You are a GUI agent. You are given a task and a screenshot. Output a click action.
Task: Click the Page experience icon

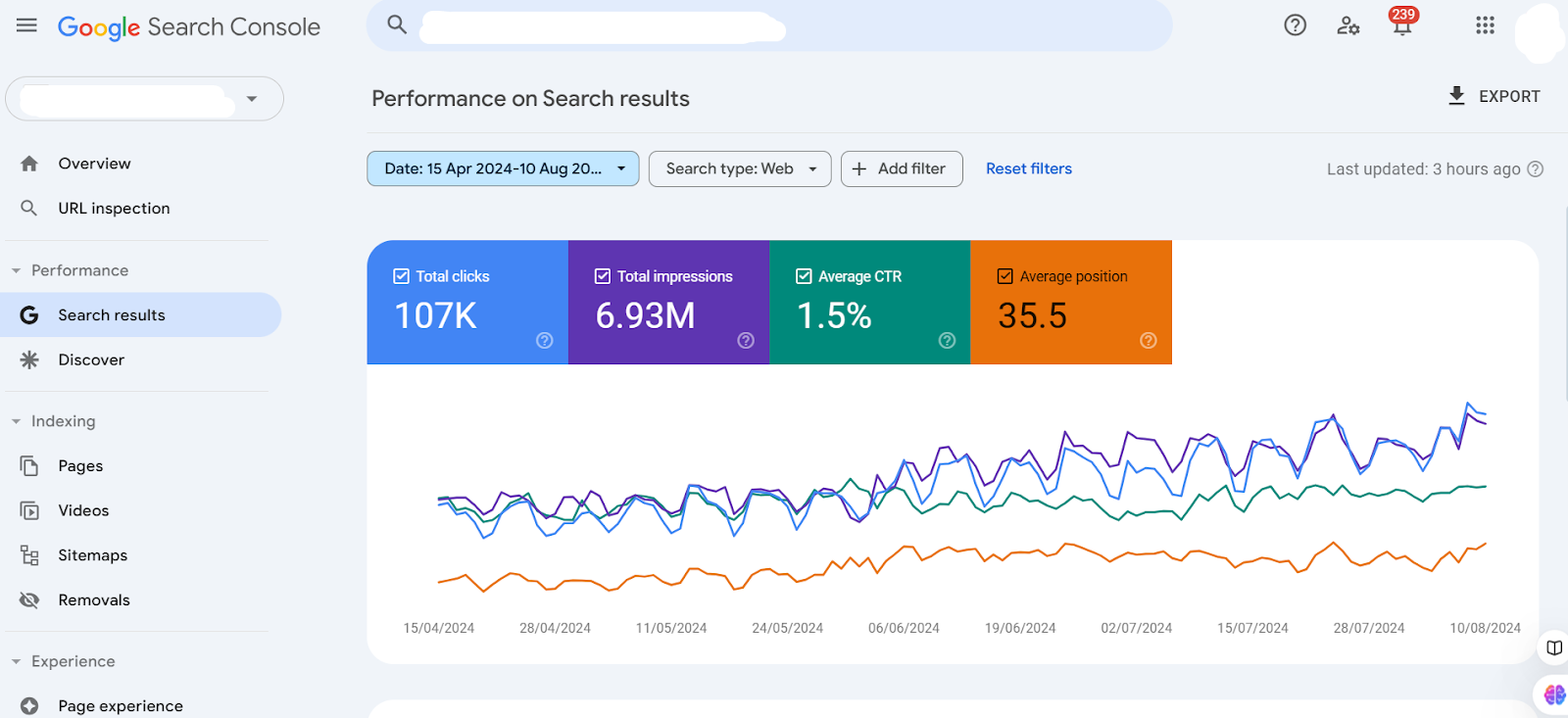[x=29, y=706]
